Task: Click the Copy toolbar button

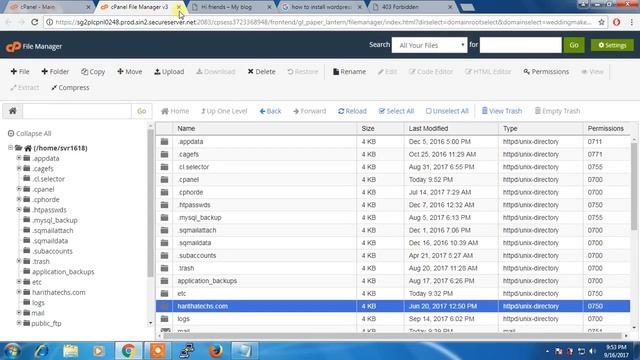Action: [x=93, y=71]
